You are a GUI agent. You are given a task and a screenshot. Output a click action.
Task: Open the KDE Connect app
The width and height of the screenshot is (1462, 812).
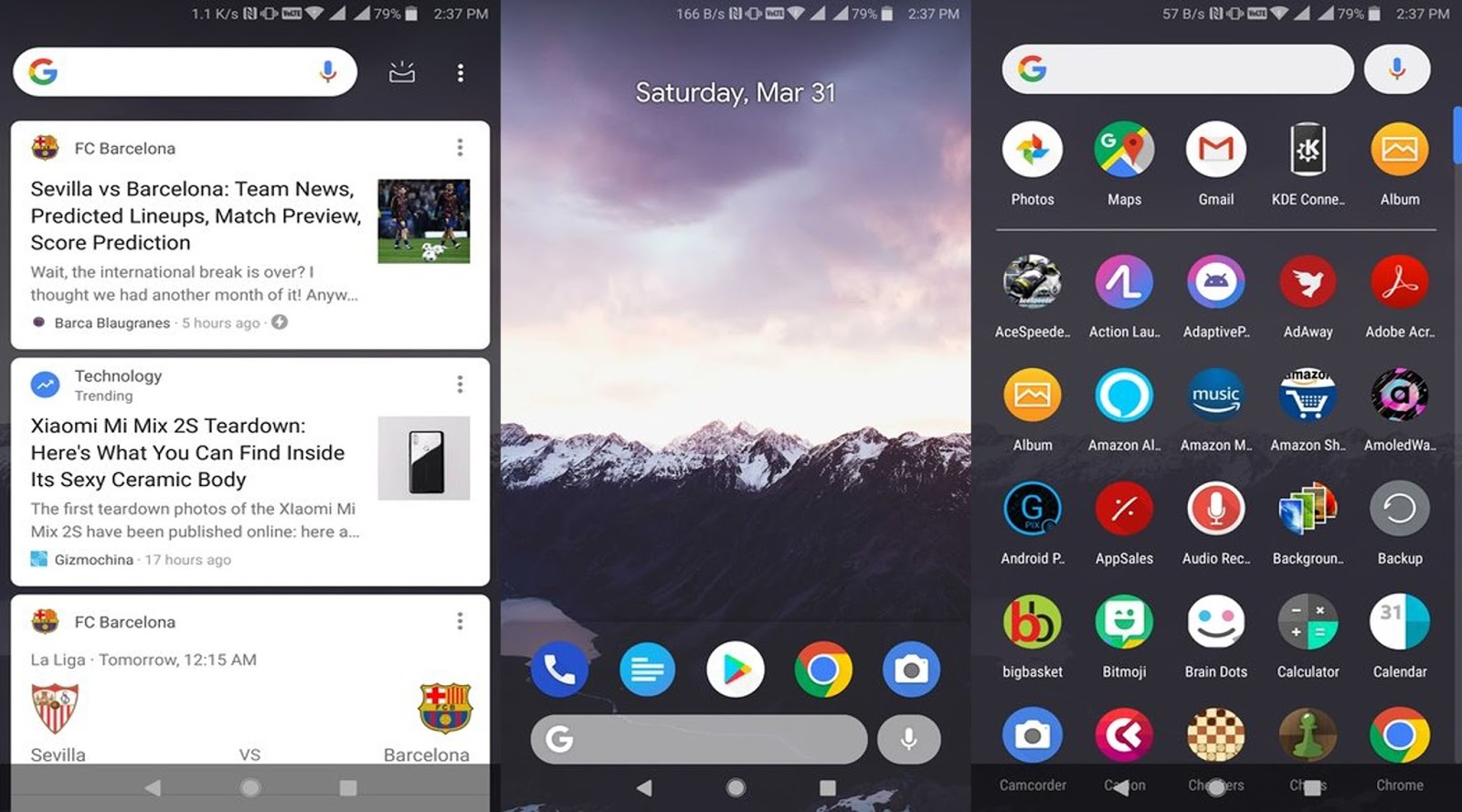[x=1308, y=163]
